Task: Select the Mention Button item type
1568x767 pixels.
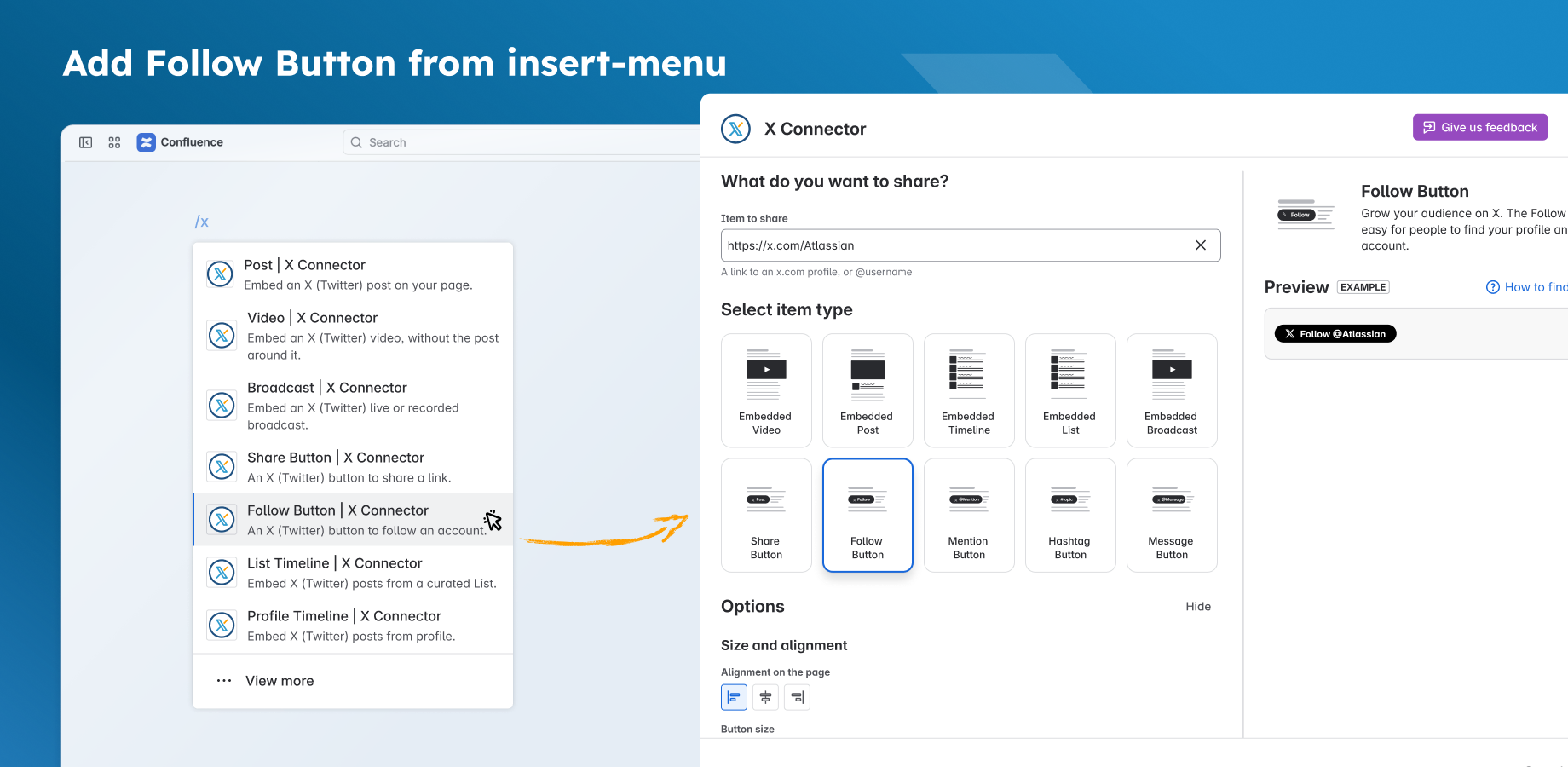Action: click(x=969, y=515)
